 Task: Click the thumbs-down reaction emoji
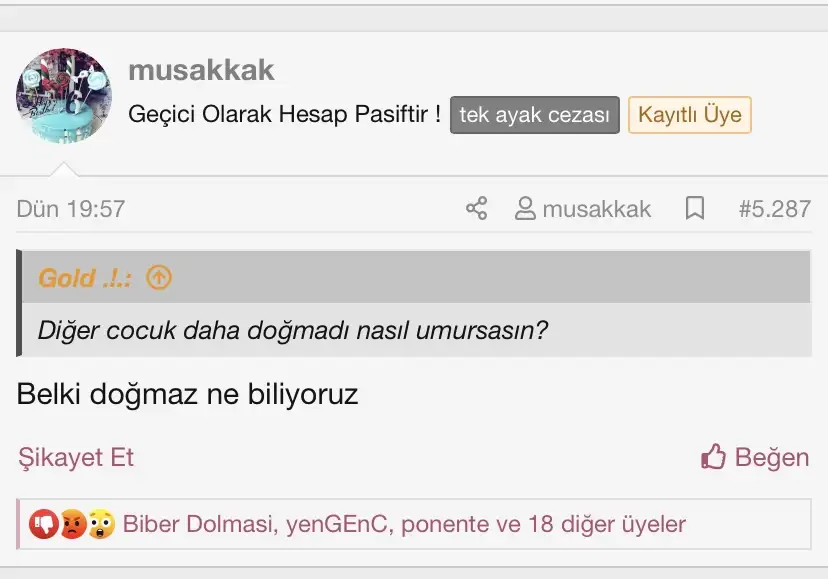[x=43, y=524]
